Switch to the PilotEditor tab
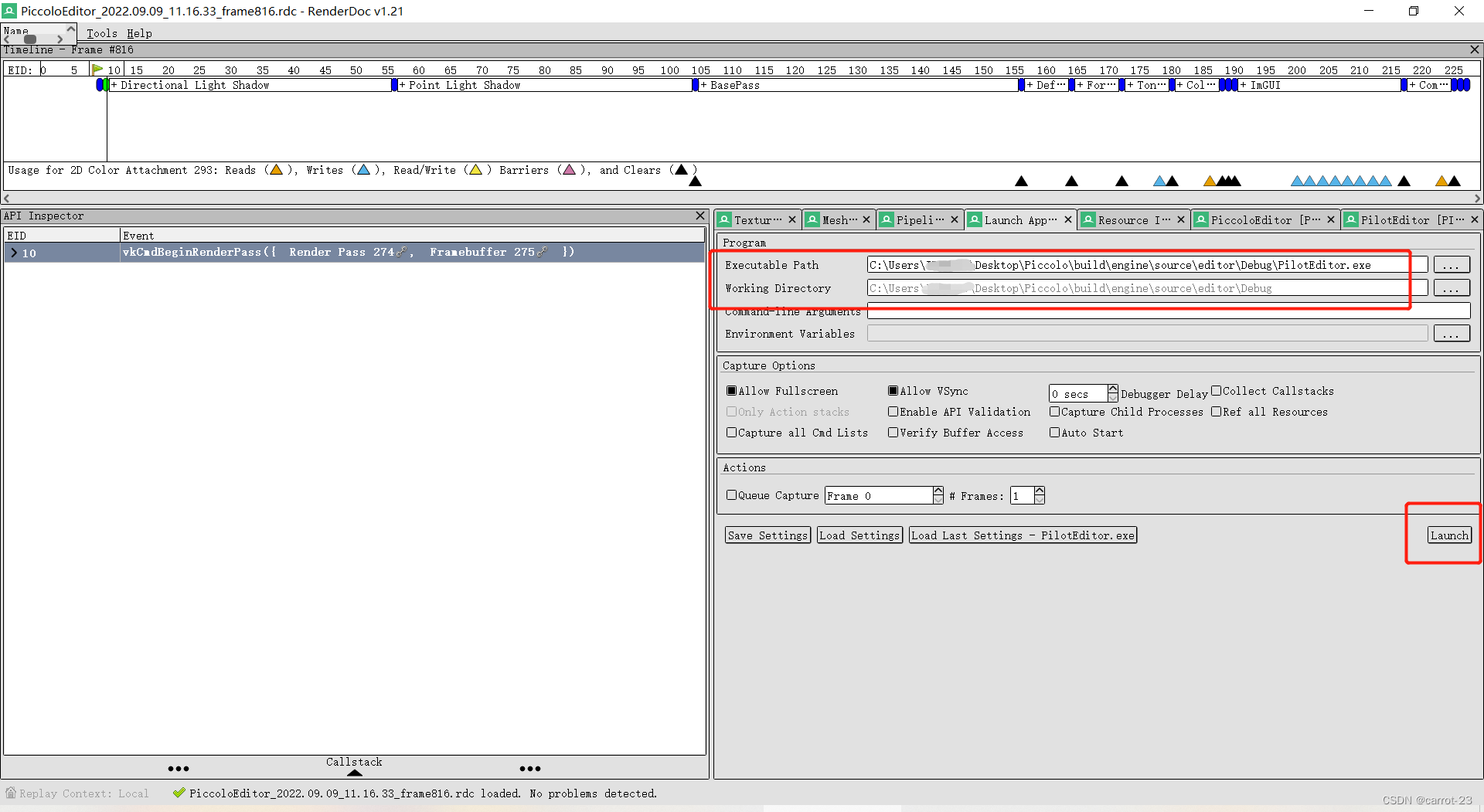The image size is (1484, 812). [1395, 219]
